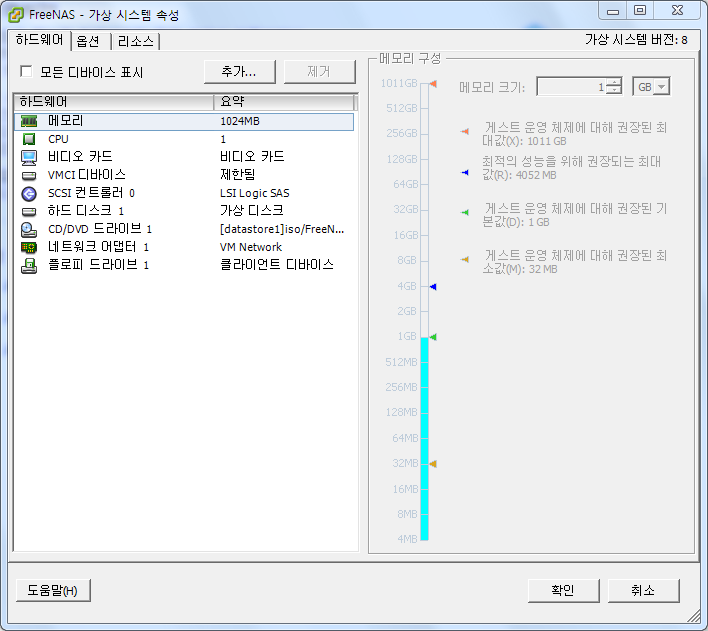The image size is (708, 631).
Task: Click the 512GB scale label
Action: [x=401, y=108]
